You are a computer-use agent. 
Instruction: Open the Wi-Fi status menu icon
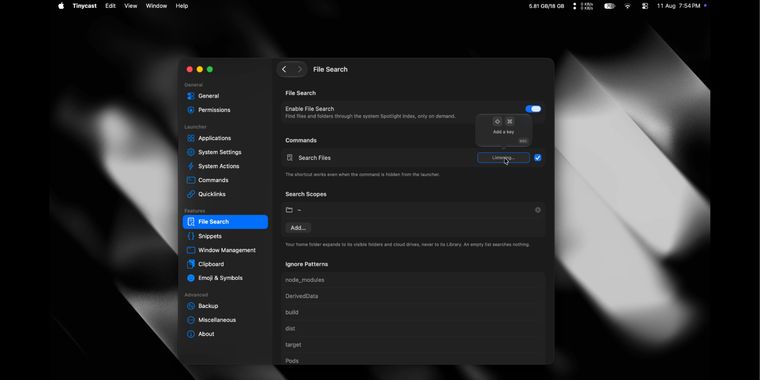tap(628, 6)
